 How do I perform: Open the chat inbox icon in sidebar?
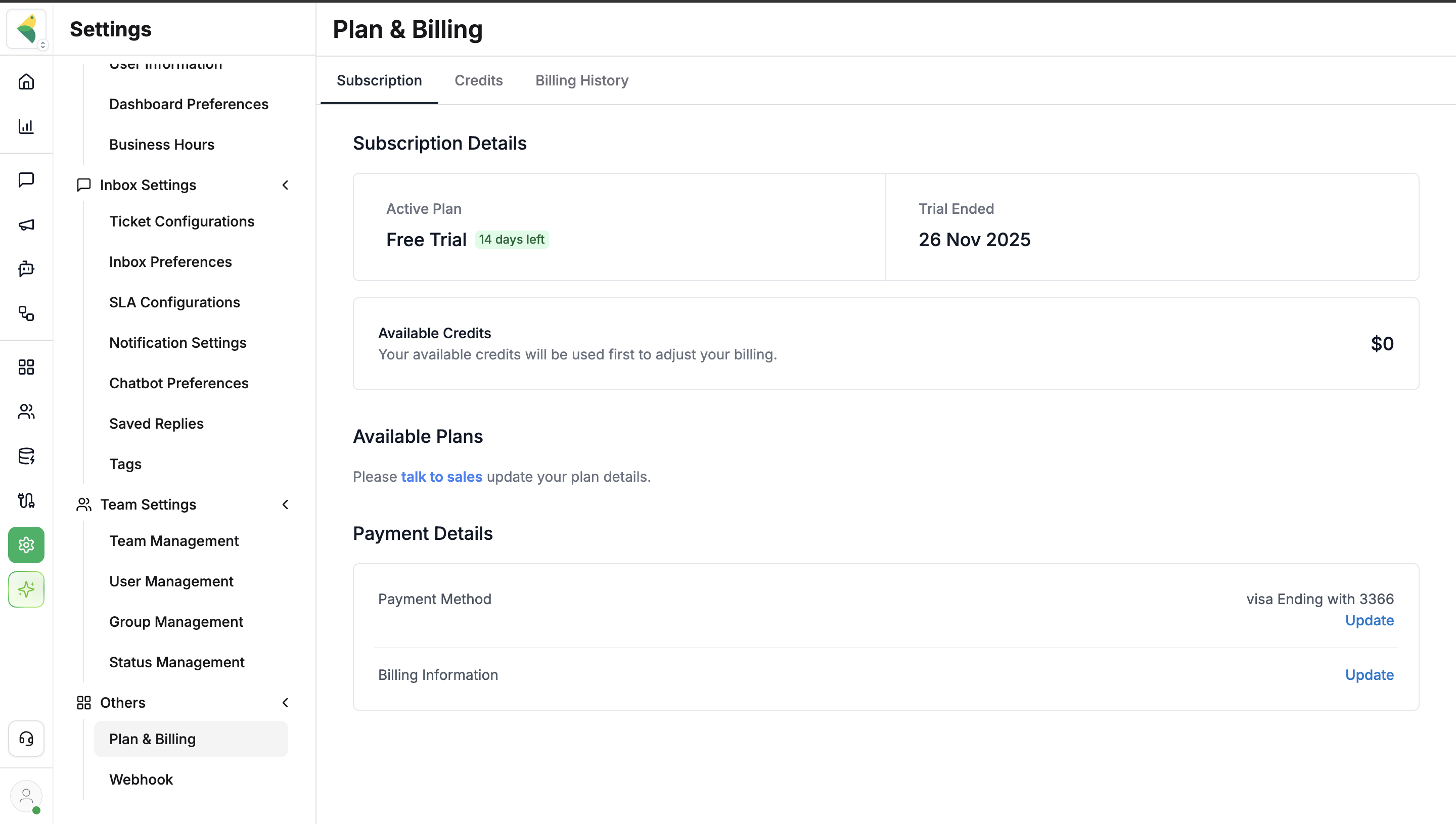pos(26,180)
